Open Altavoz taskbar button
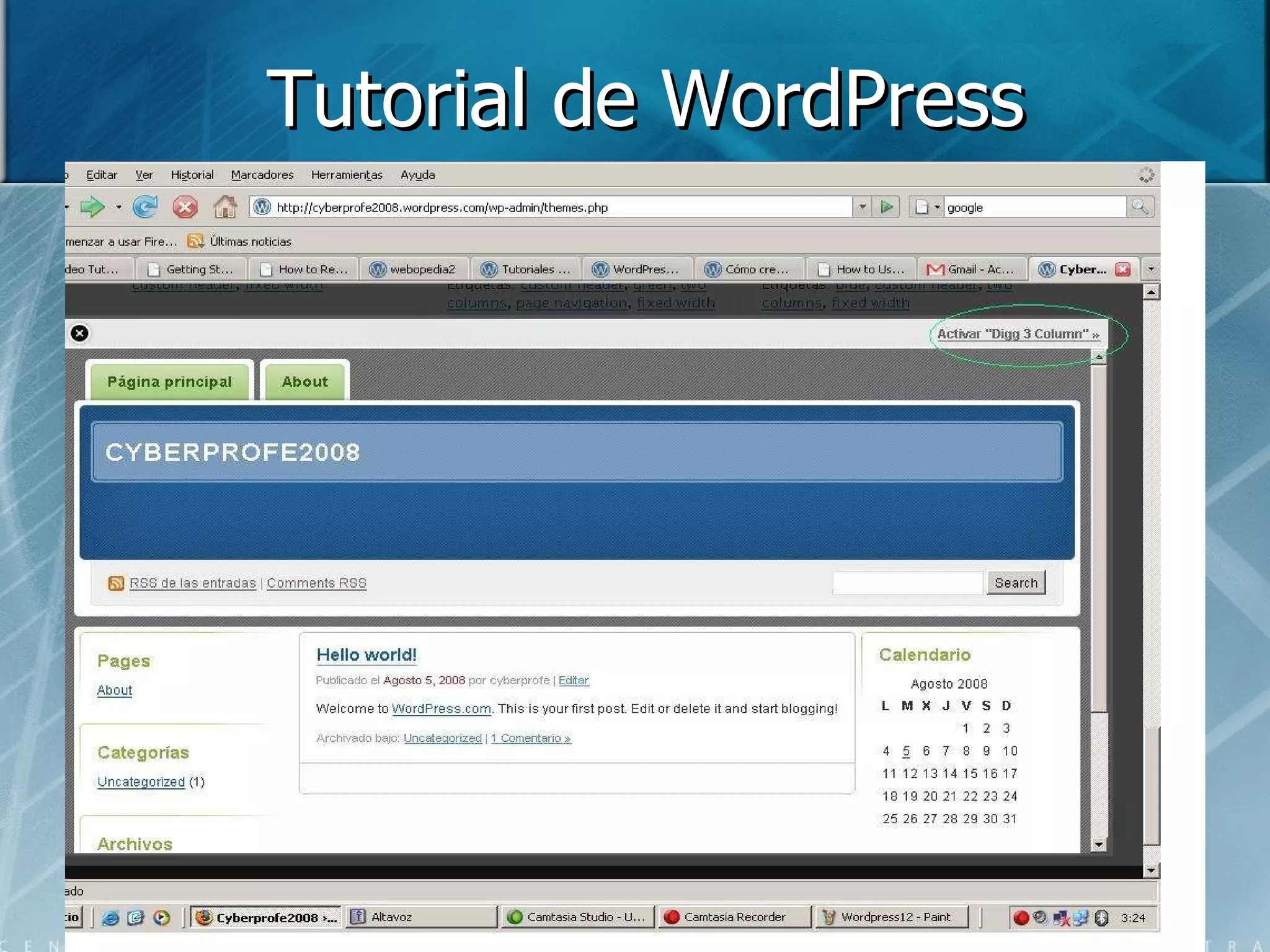This screenshot has height=952, width=1270. pyautogui.click(x=421, y=917)
